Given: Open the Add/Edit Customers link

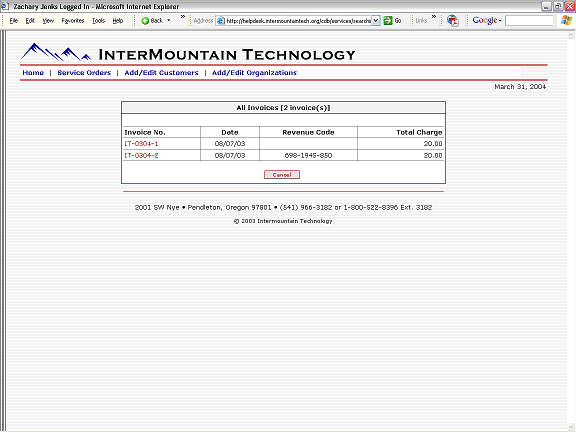Looking at the screenshot, I should pyautogui.click(x=161, y=73).
